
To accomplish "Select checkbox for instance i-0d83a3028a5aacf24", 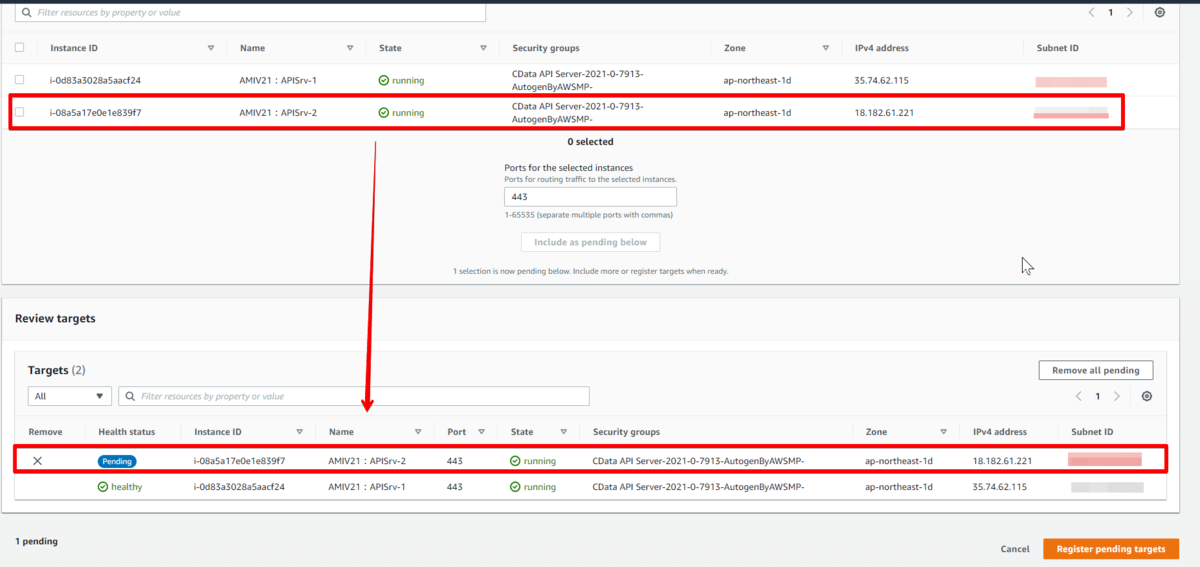I will (20, 80).
